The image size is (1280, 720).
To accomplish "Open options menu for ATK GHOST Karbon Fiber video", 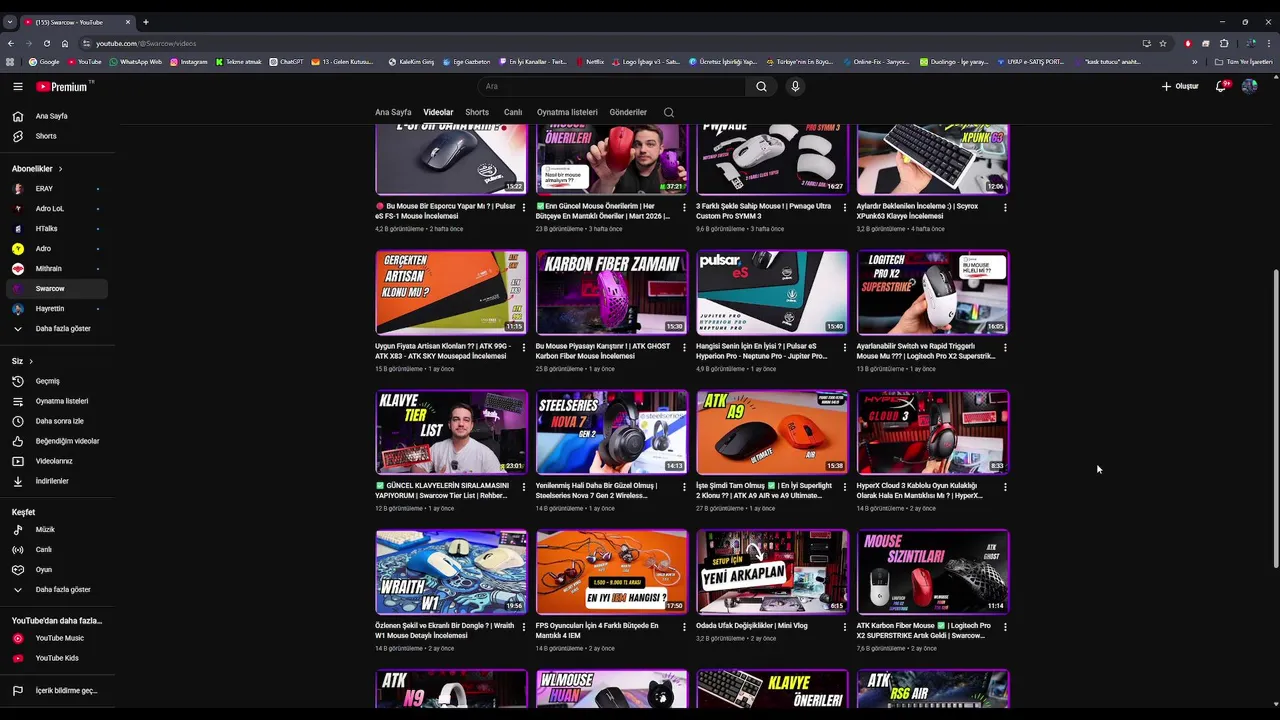I will pyautogui.click(x=684, y=347).
